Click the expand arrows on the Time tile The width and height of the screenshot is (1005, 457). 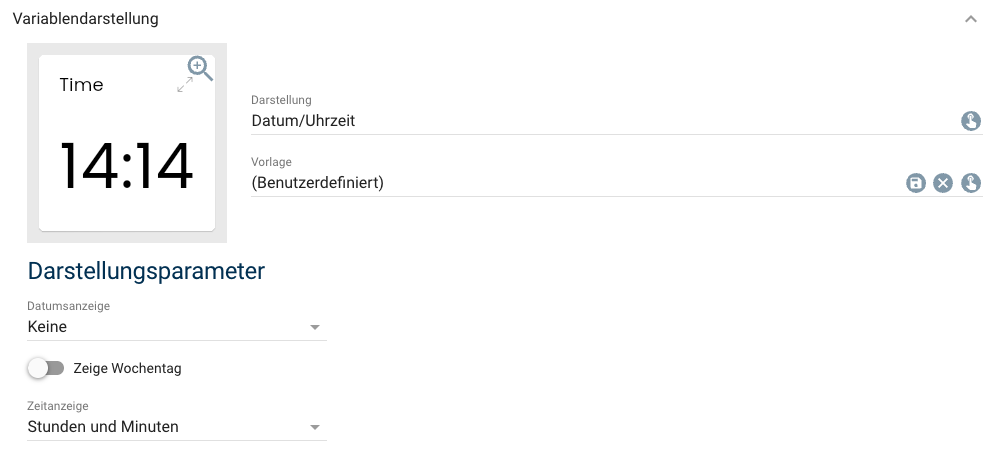(x=185, y=86)
